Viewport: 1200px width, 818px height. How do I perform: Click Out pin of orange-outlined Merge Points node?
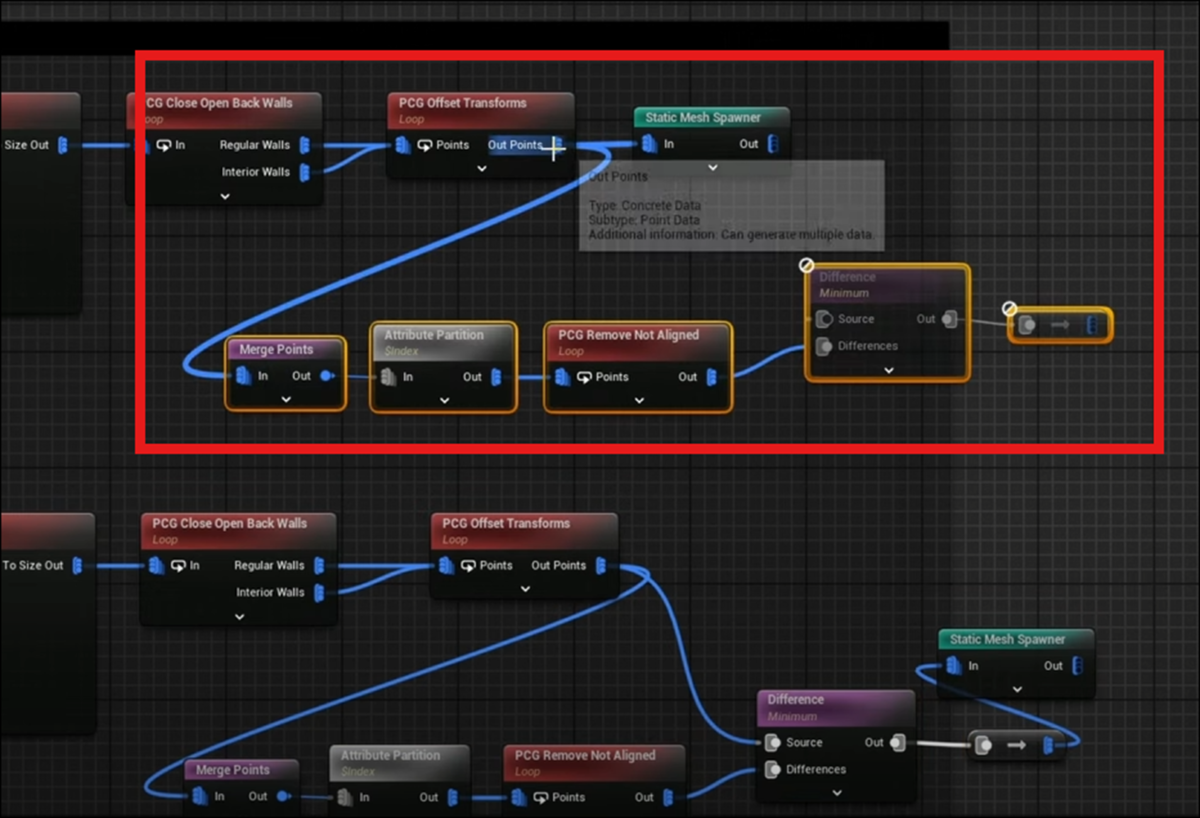click(x=328, y=376)
